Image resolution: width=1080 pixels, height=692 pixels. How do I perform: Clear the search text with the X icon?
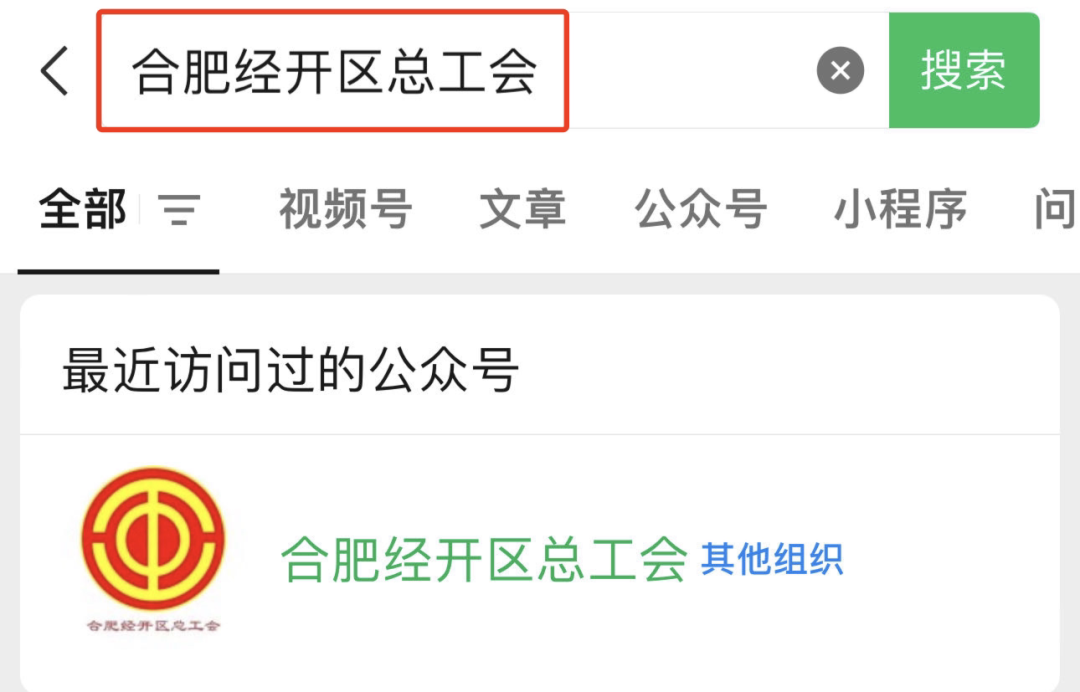pyautogui.click(x=840, y=70)
